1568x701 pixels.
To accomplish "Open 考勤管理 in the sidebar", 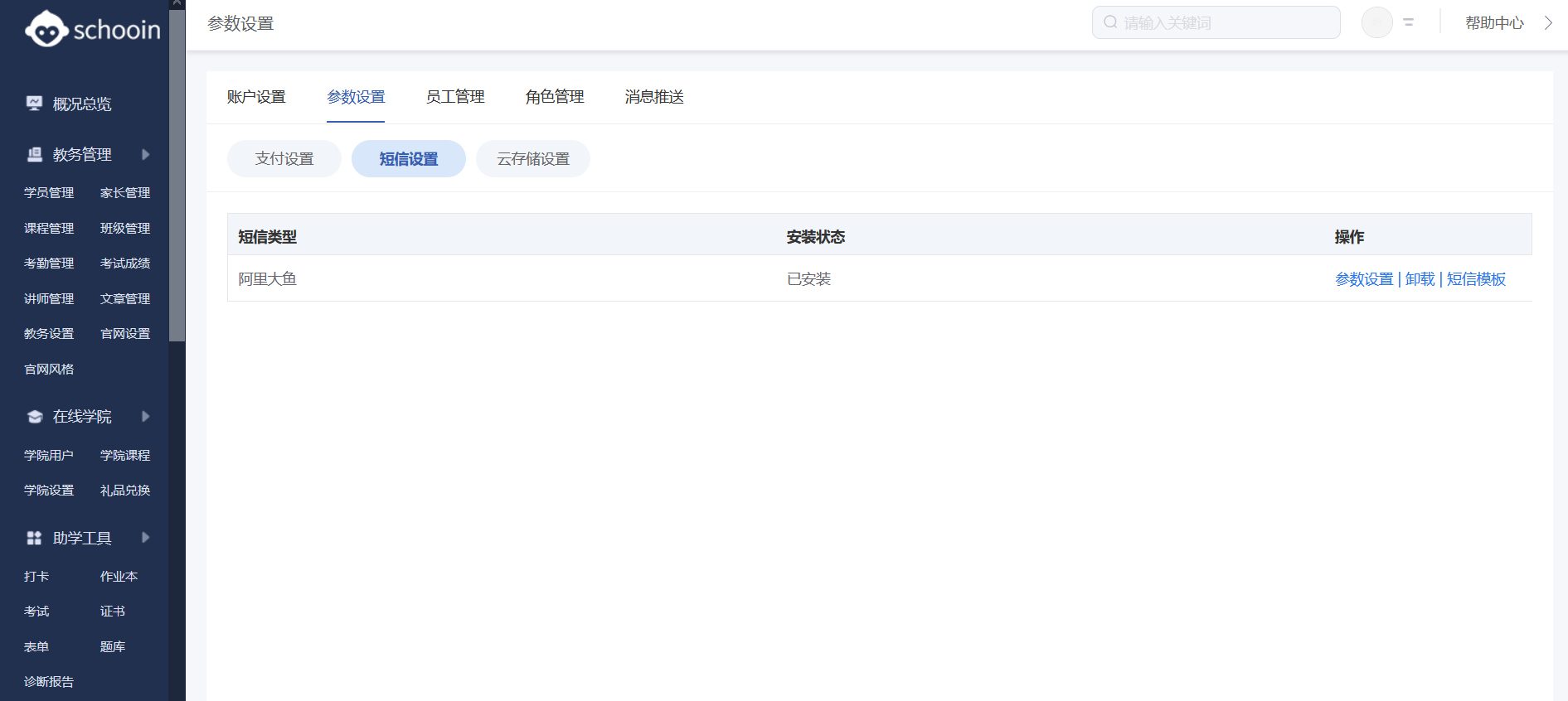I will pos(49,263).
